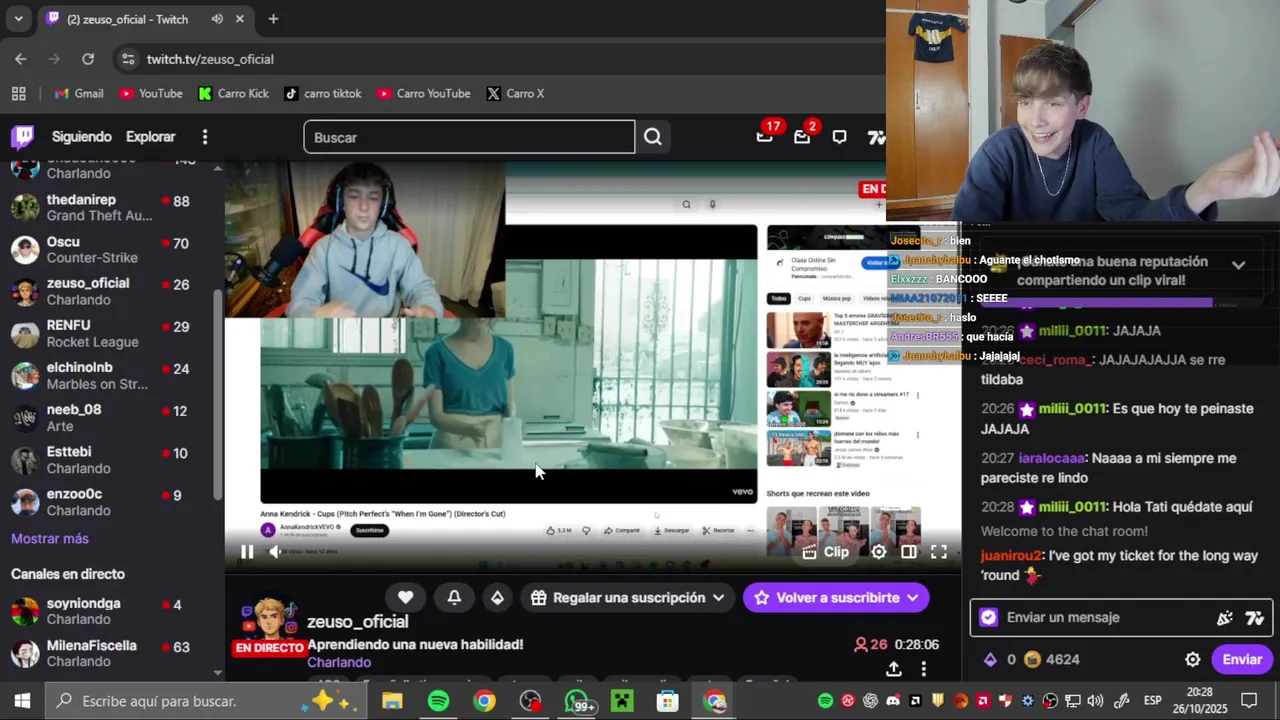
Task: Launch Spotify from the taskbar
Action: click(x=438, y=701)
